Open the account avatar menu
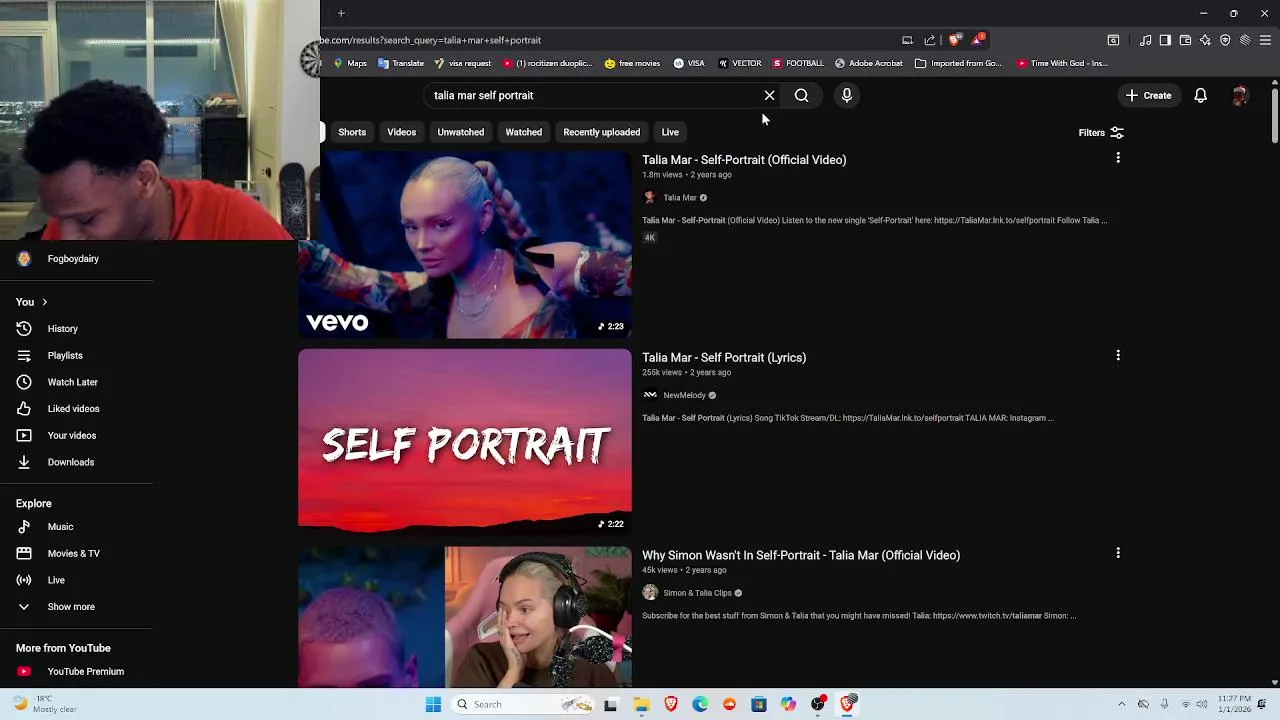Screen dimensions: 1280x720 click(x=1240, y=95)
